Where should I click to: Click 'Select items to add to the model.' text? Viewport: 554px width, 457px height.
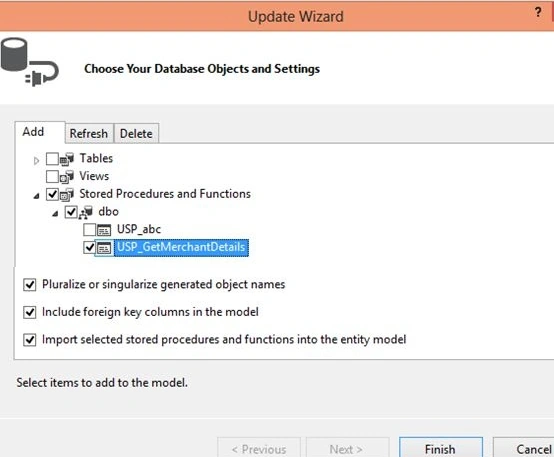tap(102, 382)
